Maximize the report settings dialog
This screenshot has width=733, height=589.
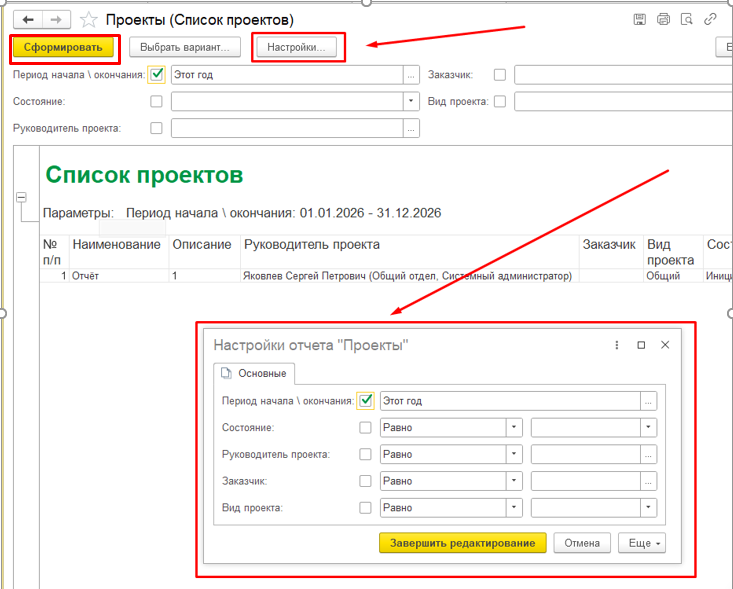pos(641,345)
